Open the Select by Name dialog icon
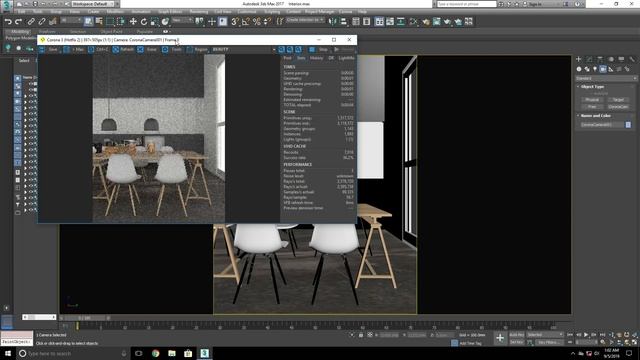The height and width of the screenshot is (360, 640). pos(99,21)
